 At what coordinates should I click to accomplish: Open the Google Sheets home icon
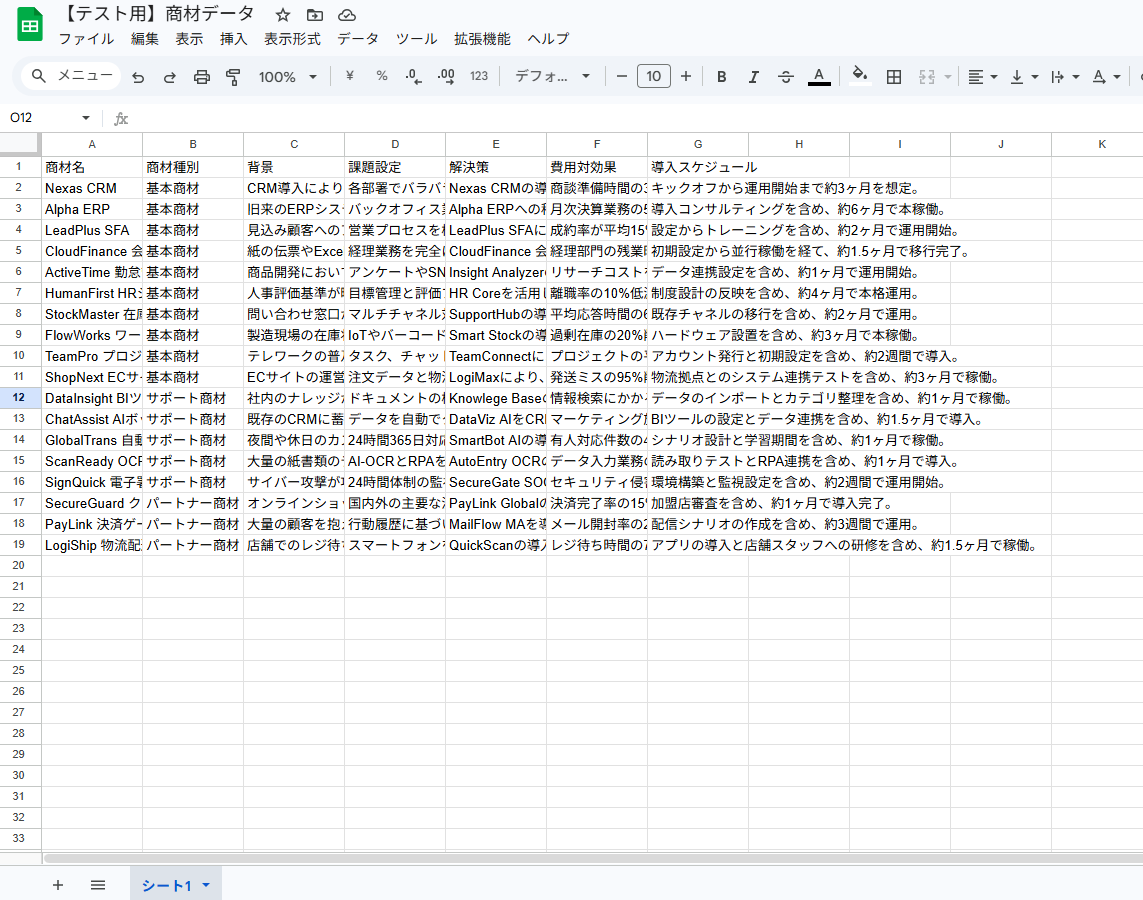[30, 26]
